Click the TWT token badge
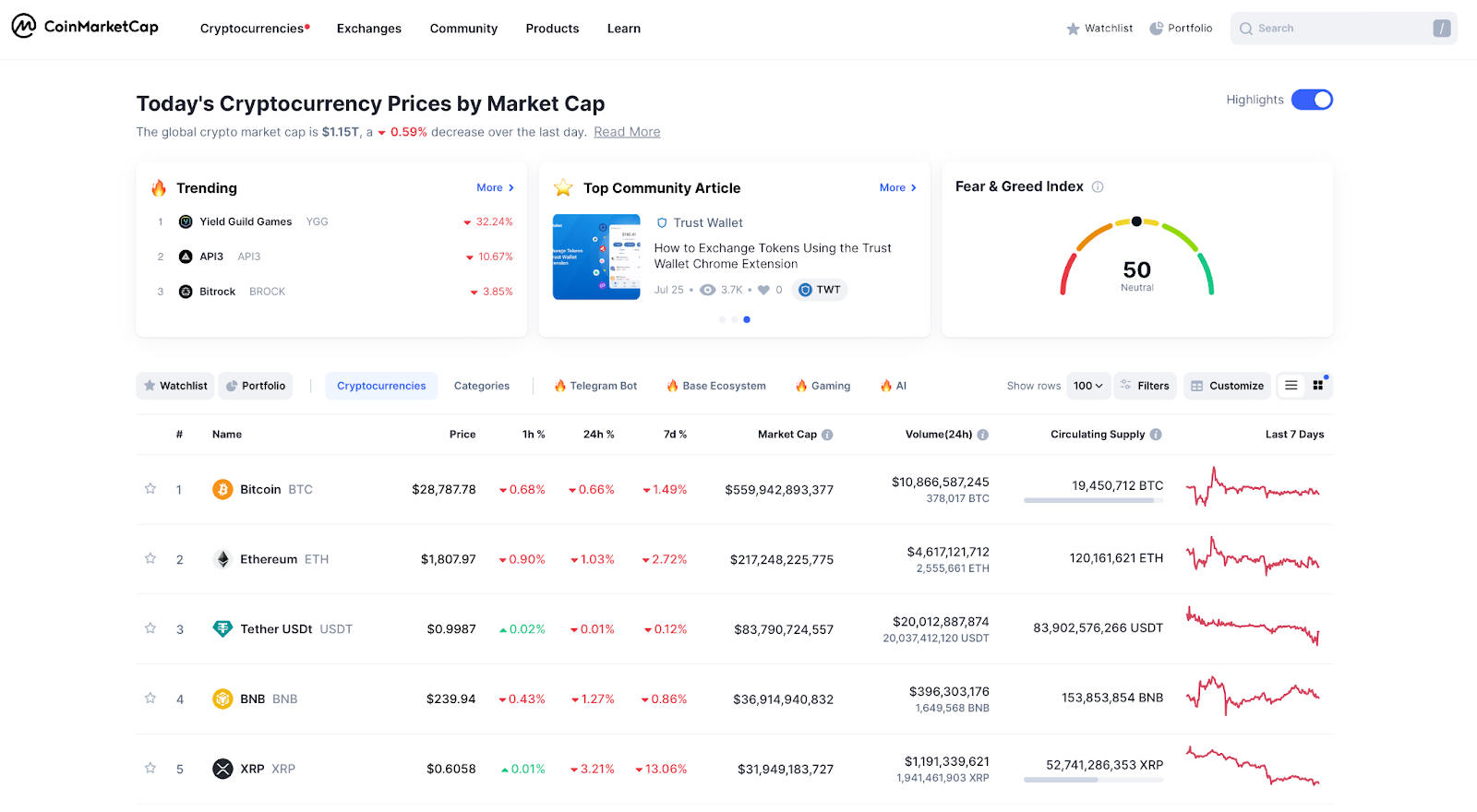 click(820, 290)
